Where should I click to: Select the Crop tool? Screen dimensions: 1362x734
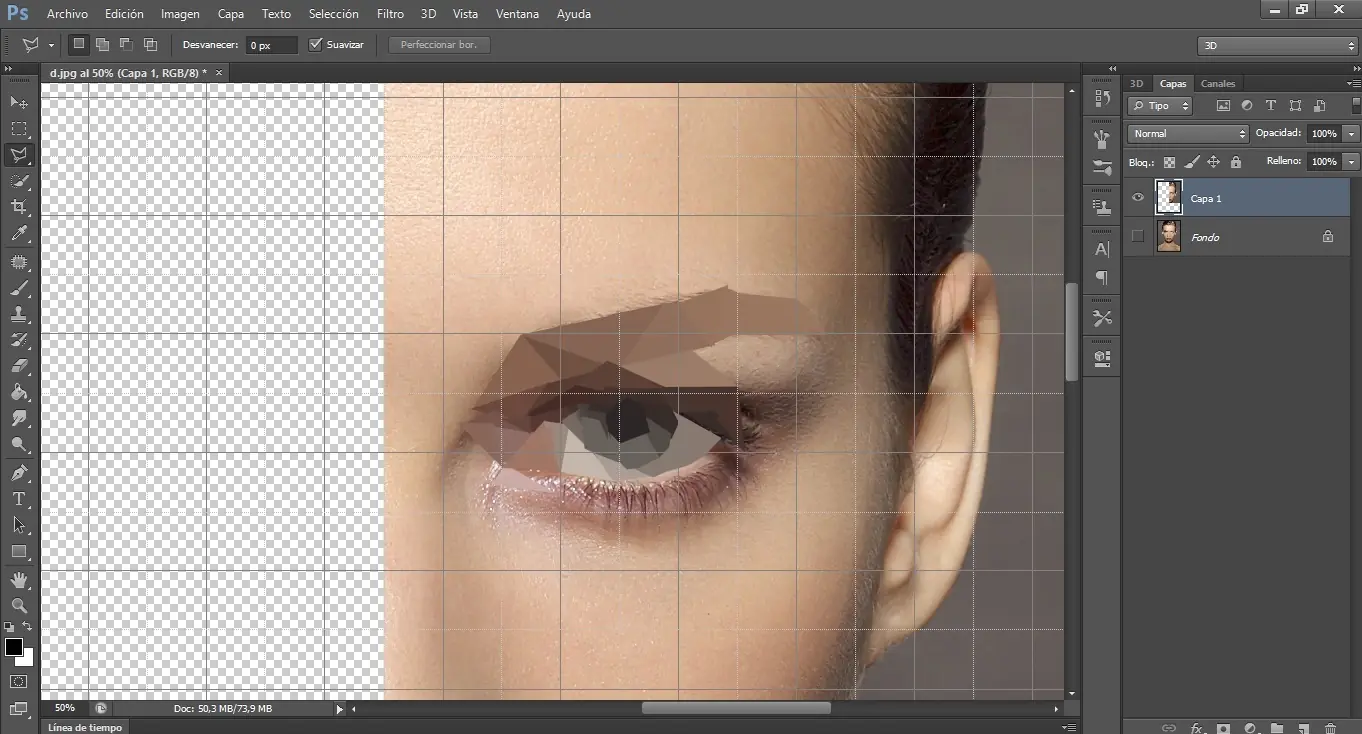19,208
